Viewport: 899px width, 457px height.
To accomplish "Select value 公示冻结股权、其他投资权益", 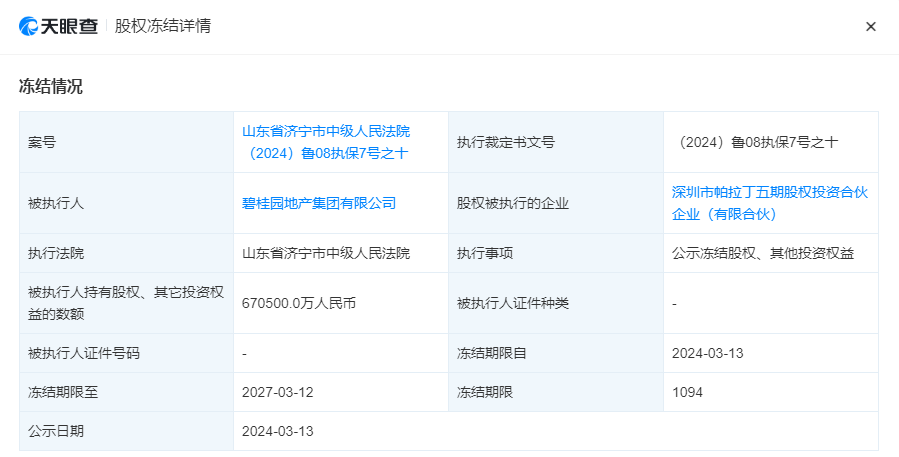I will (763, 253).
